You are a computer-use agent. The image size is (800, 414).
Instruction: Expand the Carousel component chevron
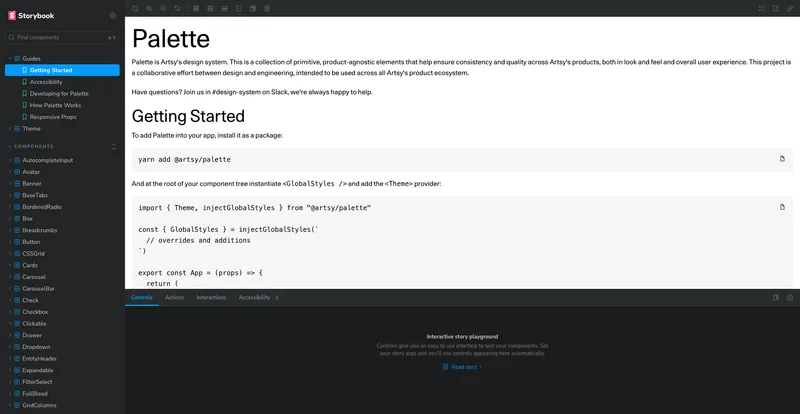pyautogui.click(x=10, y=277)
